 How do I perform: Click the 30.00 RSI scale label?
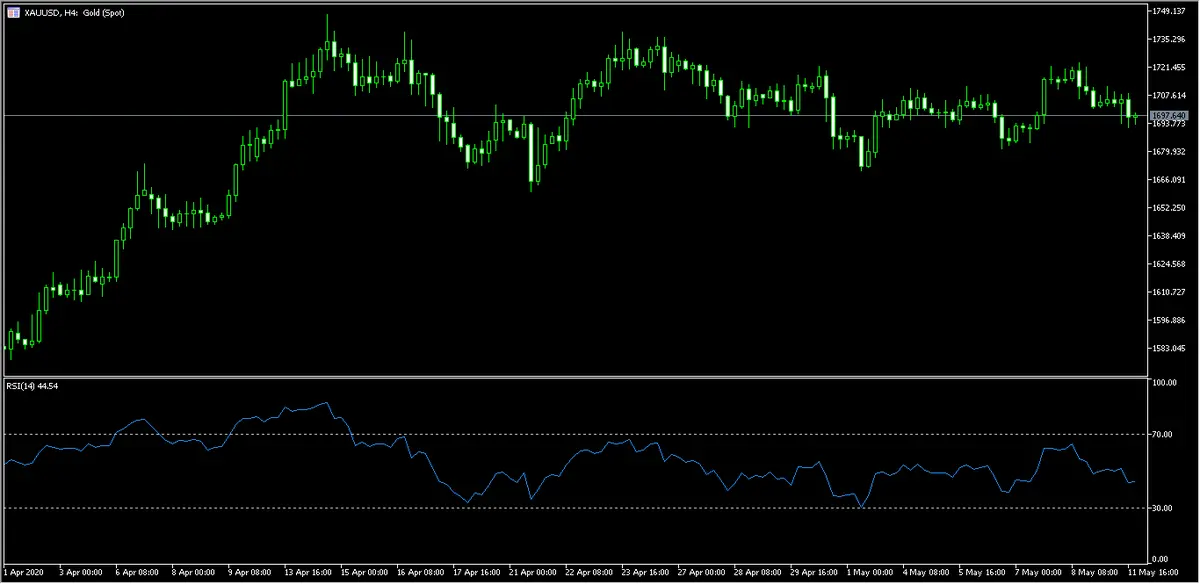1160,508
